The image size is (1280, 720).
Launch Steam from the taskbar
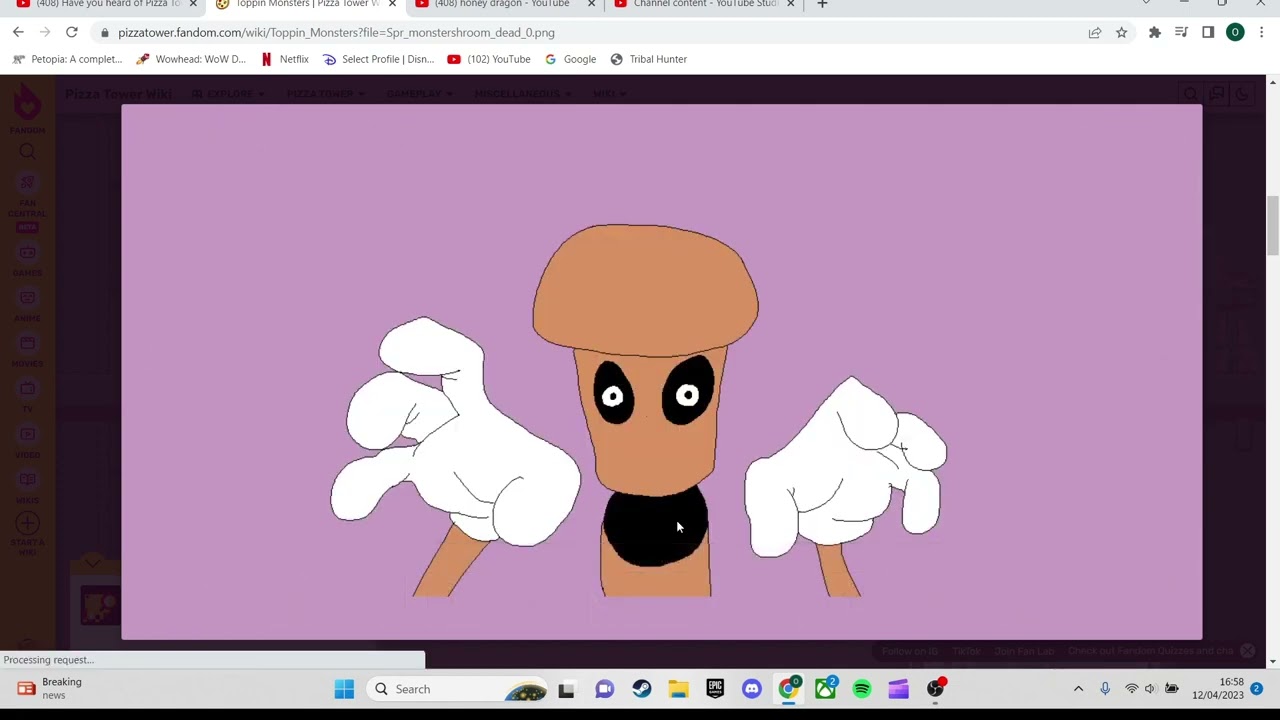point(641,689)
